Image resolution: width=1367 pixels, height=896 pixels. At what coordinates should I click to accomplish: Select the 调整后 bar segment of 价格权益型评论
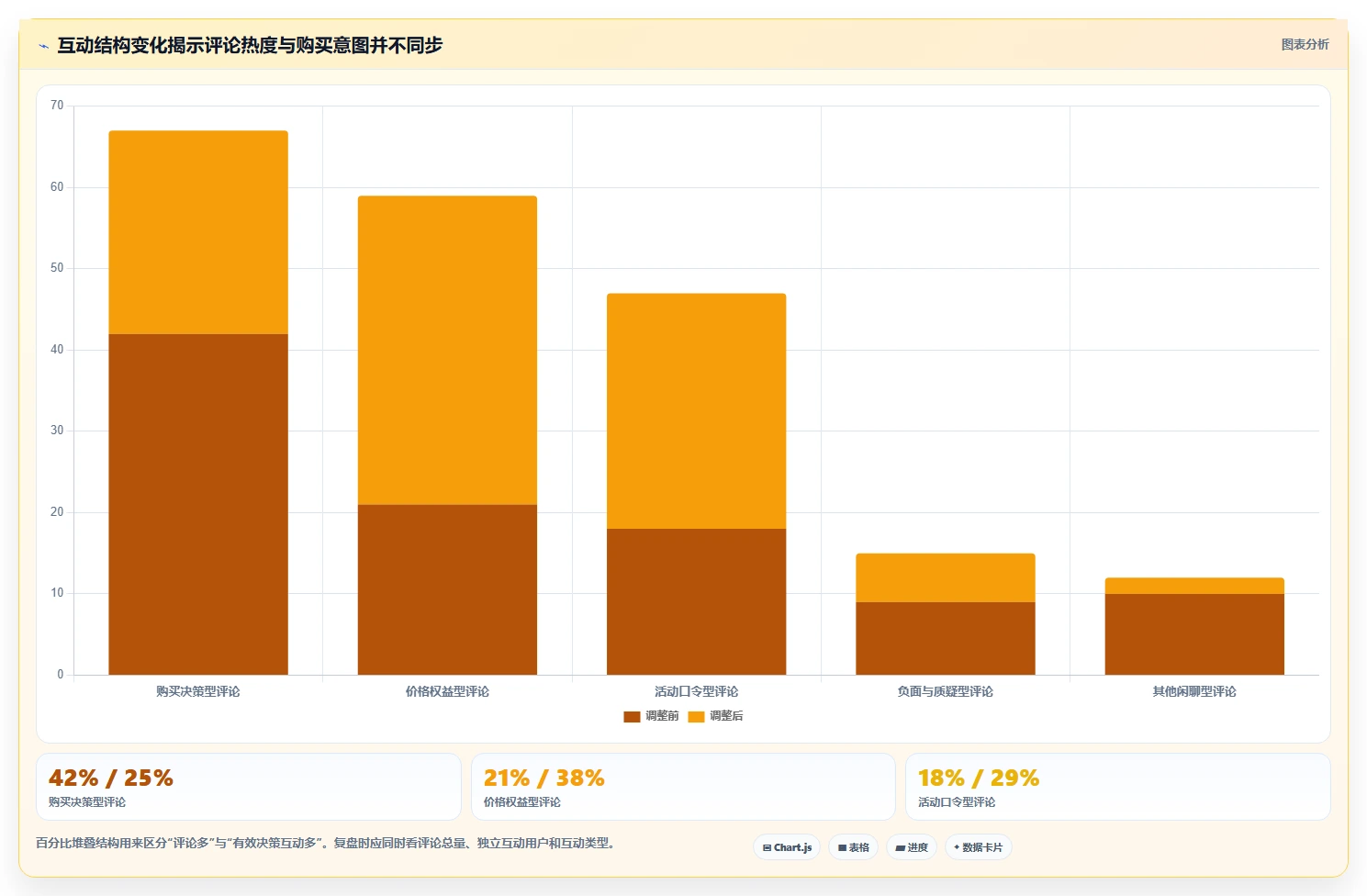447,350
